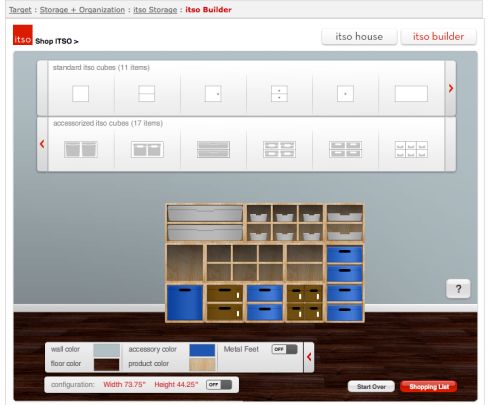The height and width of the screenshot is (405, 490).
Task: Select the two-drawer cube icon
Action: (x=279, y=94)
